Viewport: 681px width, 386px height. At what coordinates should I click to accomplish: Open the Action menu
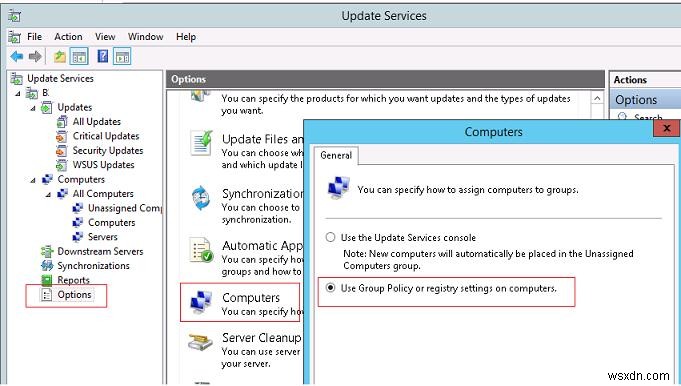(68, 37)
